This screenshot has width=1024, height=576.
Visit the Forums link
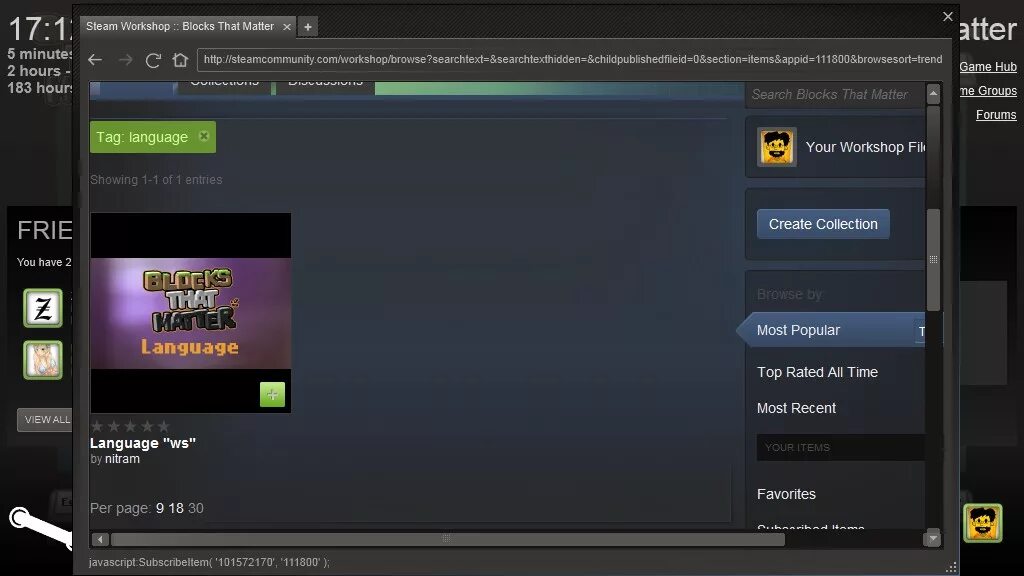coord(996,114)
